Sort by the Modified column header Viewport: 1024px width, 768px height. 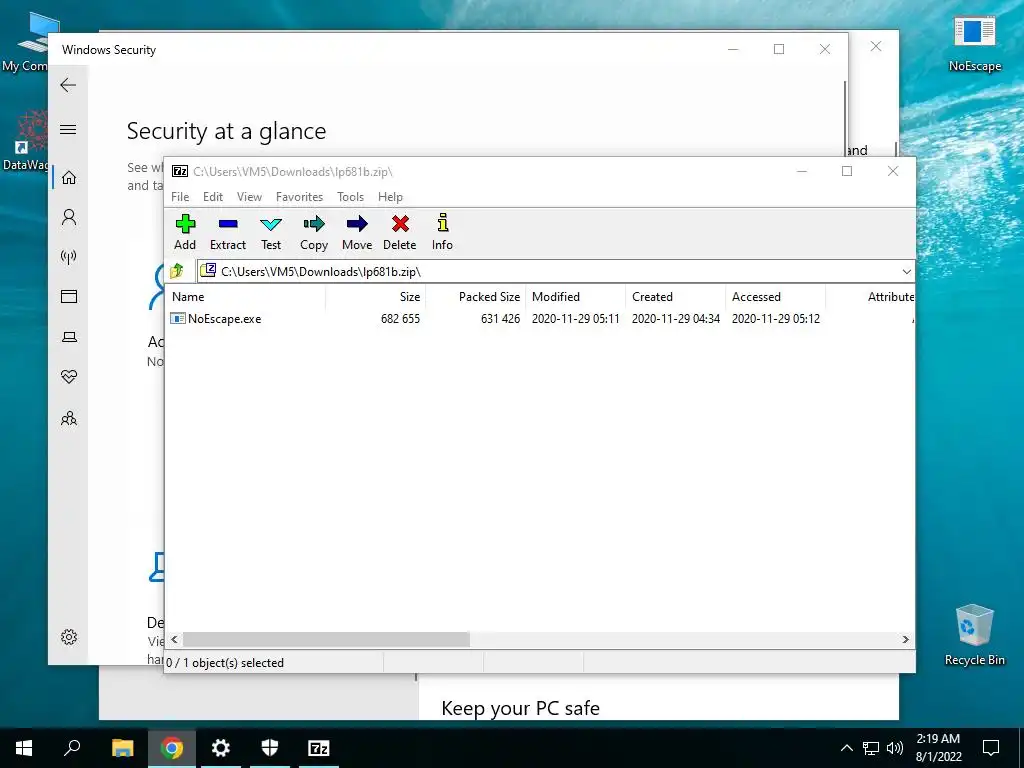click(575, 296)
